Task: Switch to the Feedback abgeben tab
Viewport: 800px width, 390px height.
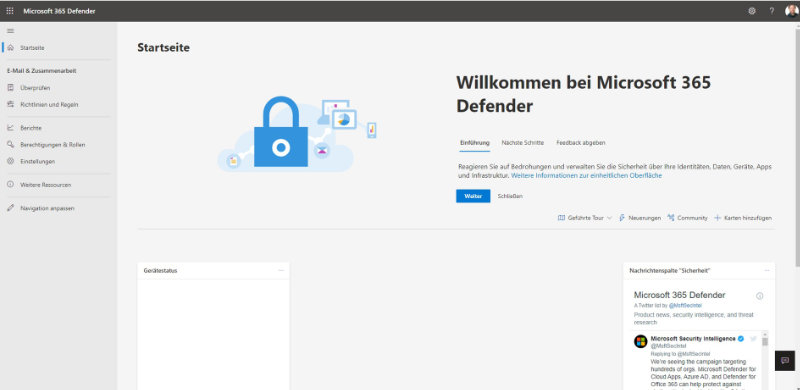Action: click(581, 143)
